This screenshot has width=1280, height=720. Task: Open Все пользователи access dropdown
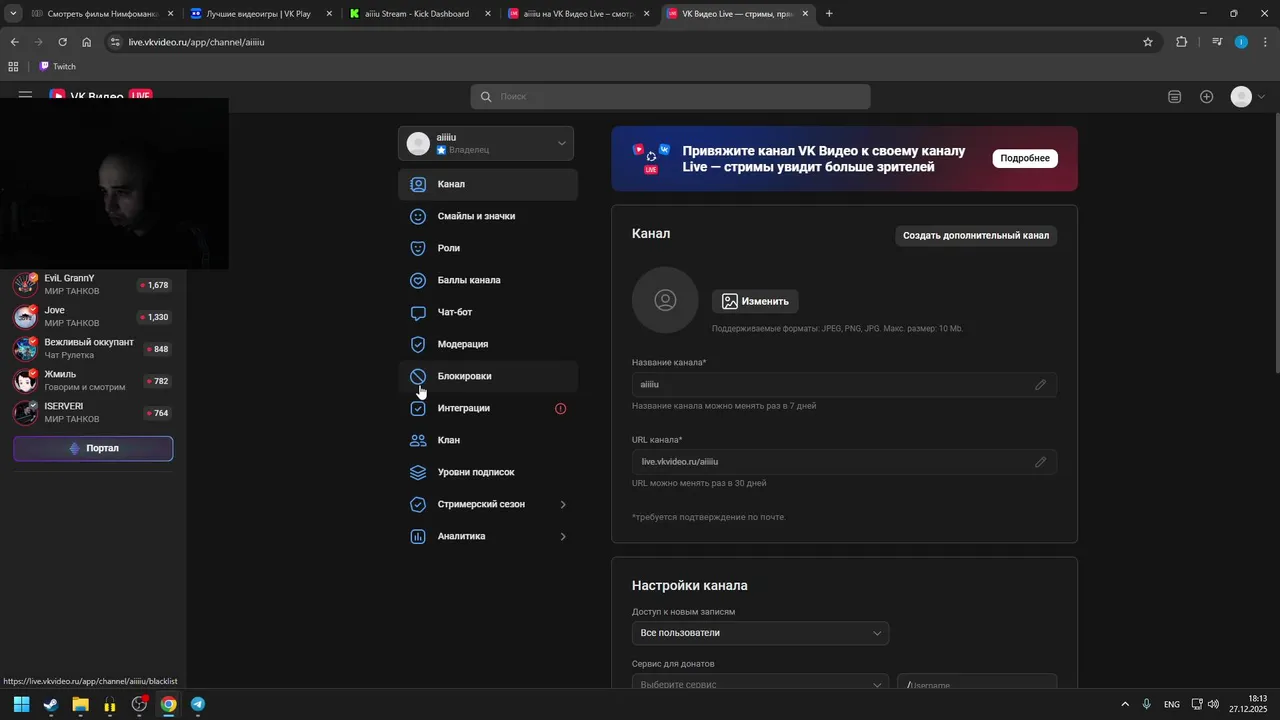click(x=760, y=633)
